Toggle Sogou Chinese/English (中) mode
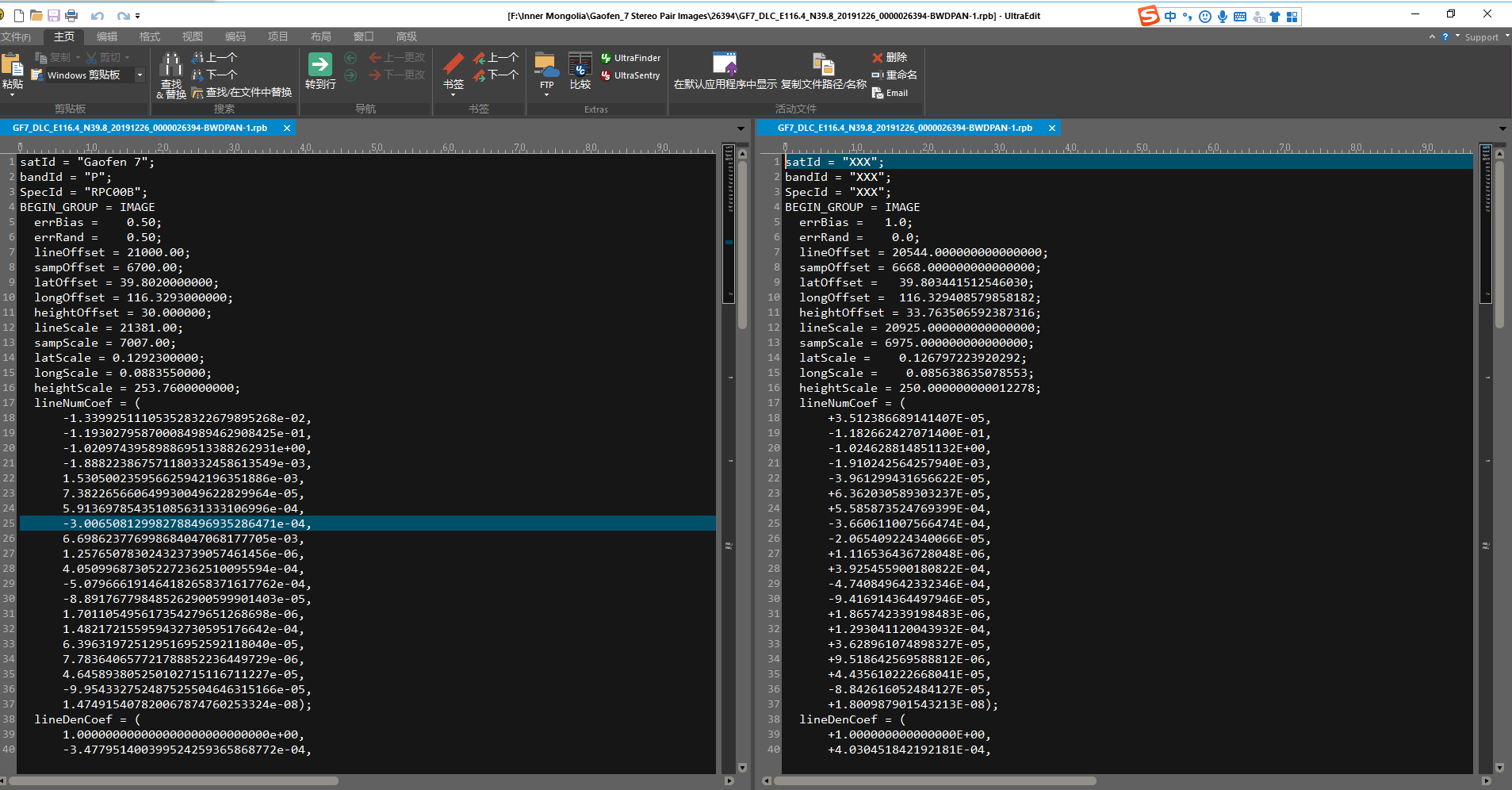1512x790 pixels. [1170, 17]
